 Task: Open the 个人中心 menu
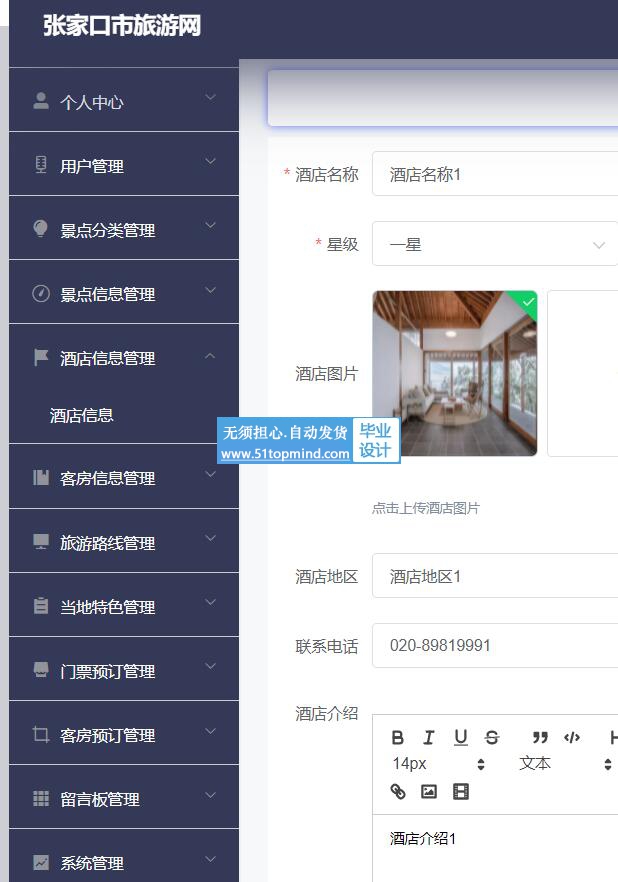point(124,100)
